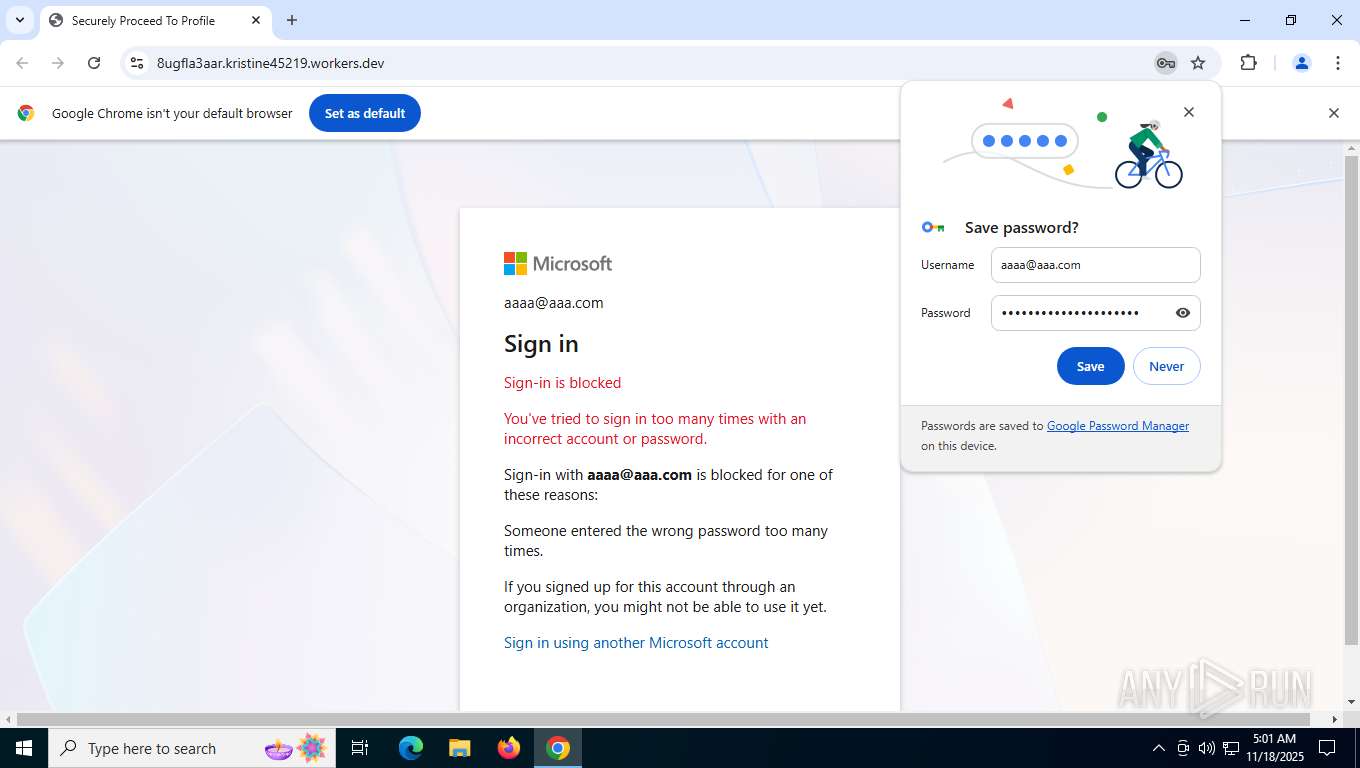Select the Securely Proceed To Profile tab
The width and height of the screenshot is (1360, 768).
coord(155,20)
